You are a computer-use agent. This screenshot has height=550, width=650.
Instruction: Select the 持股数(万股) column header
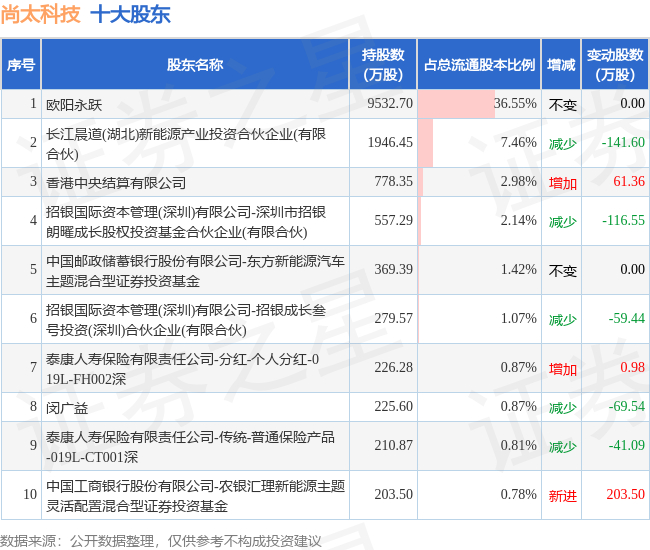383,65
